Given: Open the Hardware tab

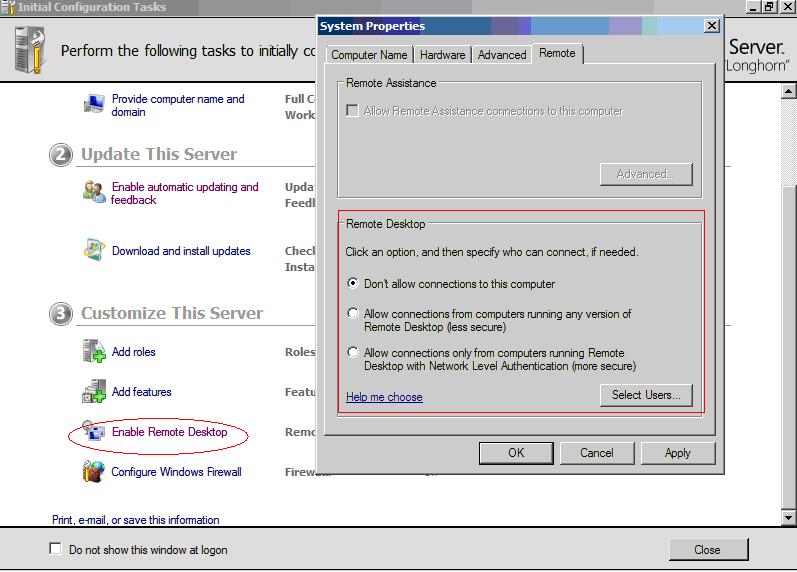Looking at the screenshot, I should point(442,55).
